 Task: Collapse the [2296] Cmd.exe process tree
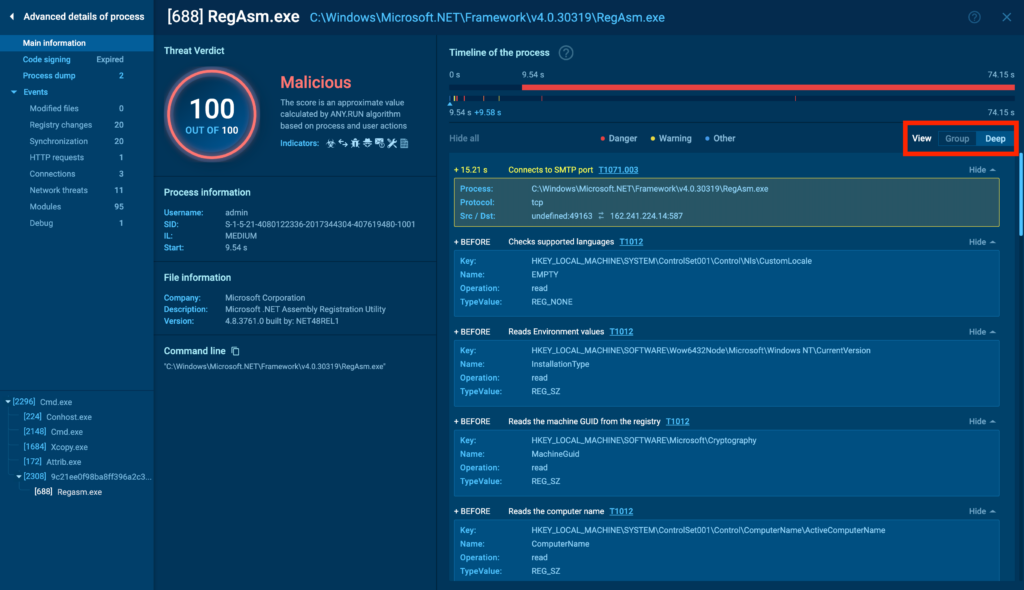[x=8, y=402]
